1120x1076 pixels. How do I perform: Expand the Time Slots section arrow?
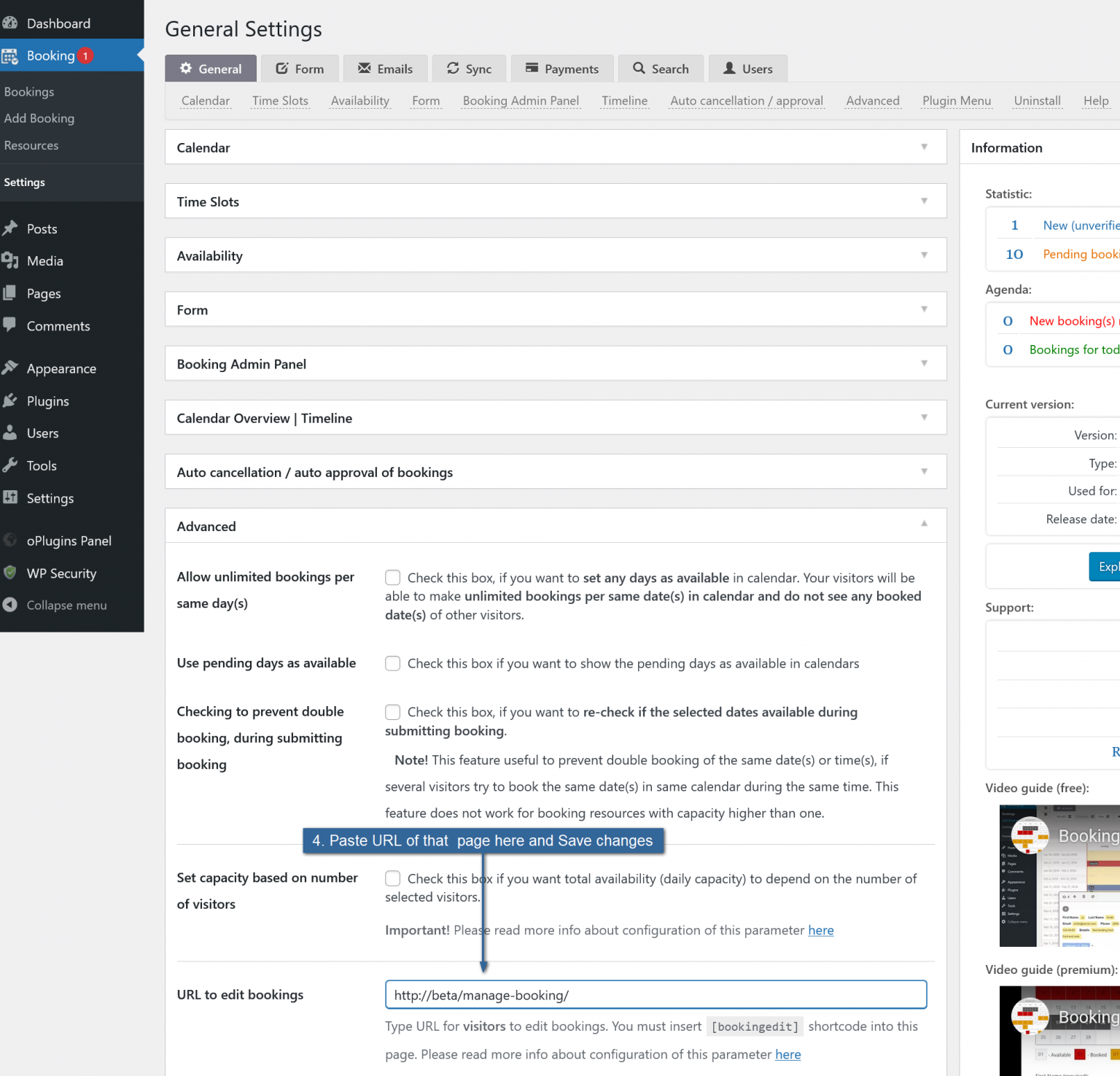tap(924, 201)
